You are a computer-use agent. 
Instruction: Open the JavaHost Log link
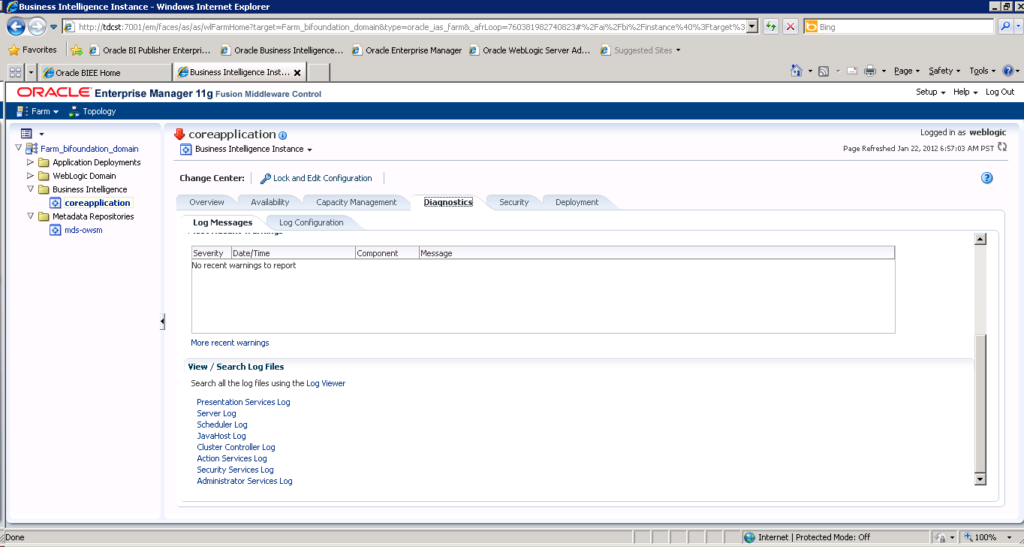point(221,436)
